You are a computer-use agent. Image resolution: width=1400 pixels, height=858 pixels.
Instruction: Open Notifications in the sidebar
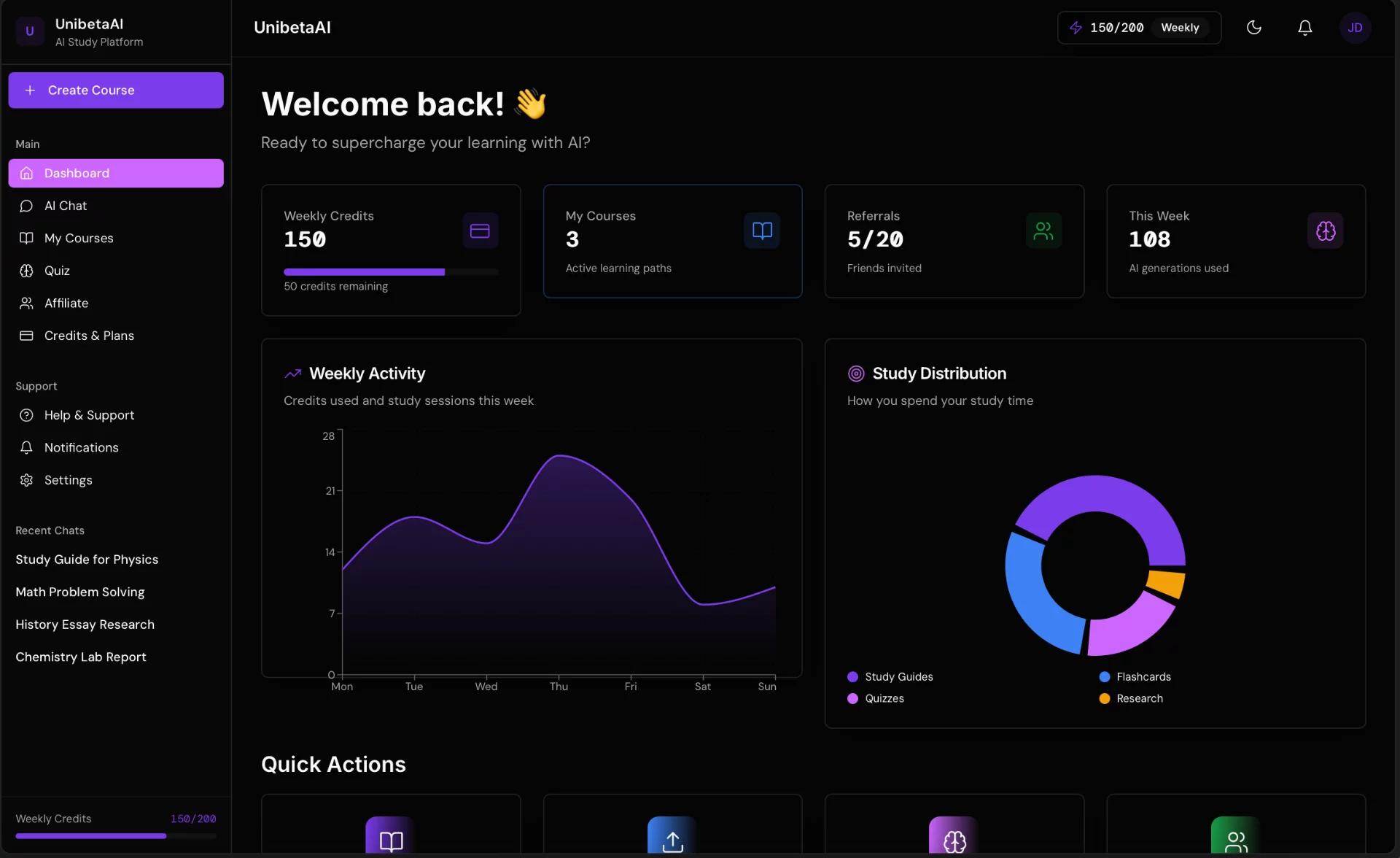pos(116,447)
